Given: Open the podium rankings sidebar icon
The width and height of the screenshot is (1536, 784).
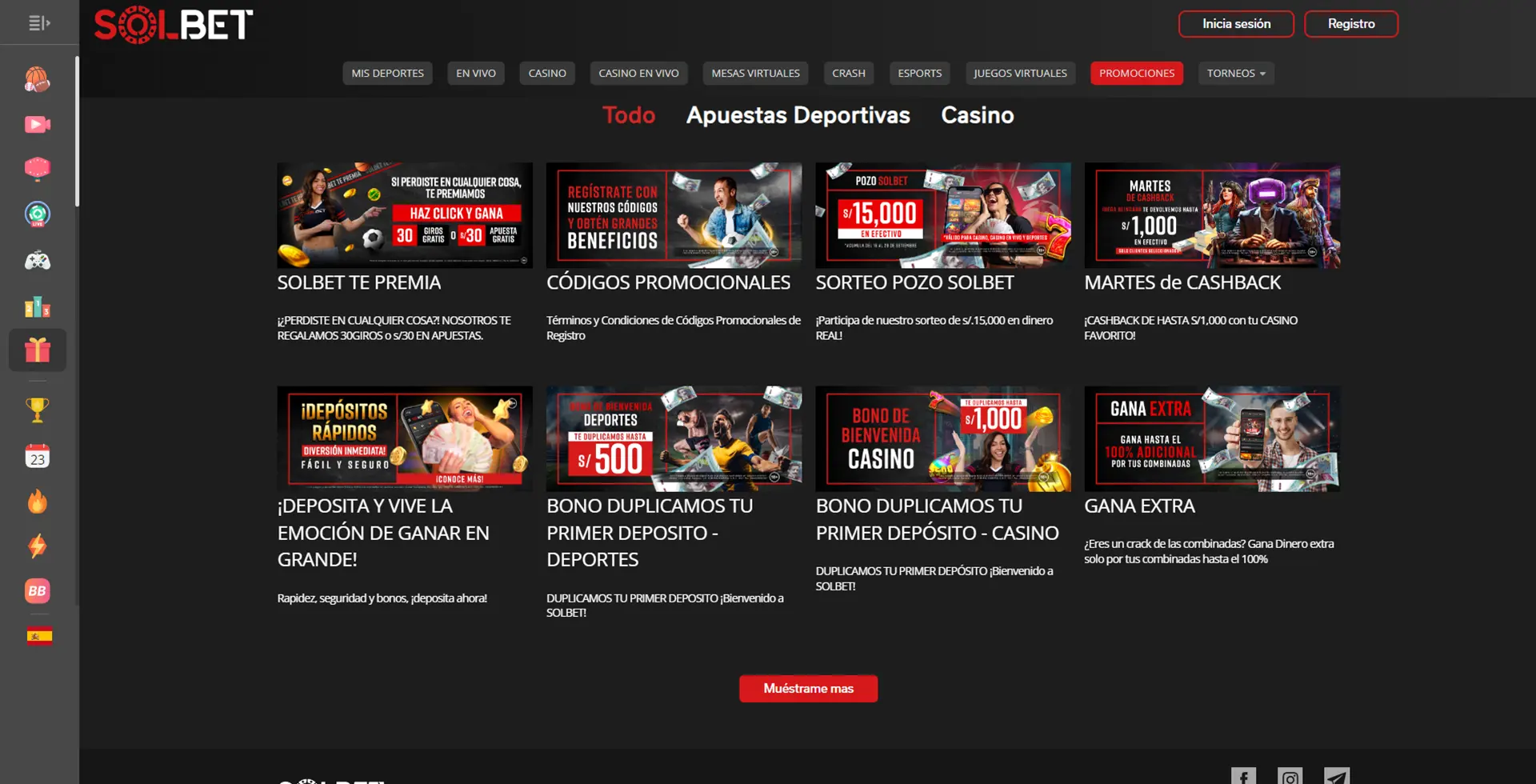Looking at the screenshot, I should click(x=38, y=306).
